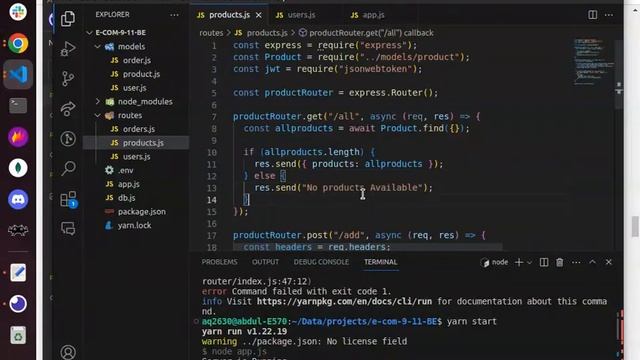
Task: Open Extensions view with update badge
Action: click(x=68, y=199)
